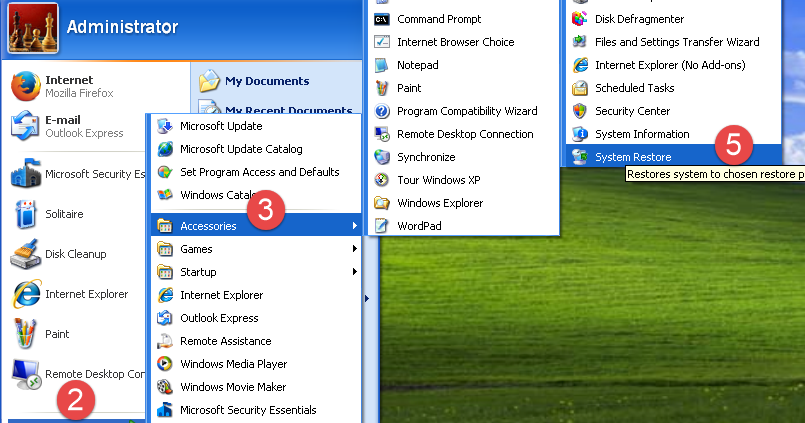Screen dimensions: 805x423
Task: Open Remote Desktop Connection icon in left list
Action: pos(26,374)
